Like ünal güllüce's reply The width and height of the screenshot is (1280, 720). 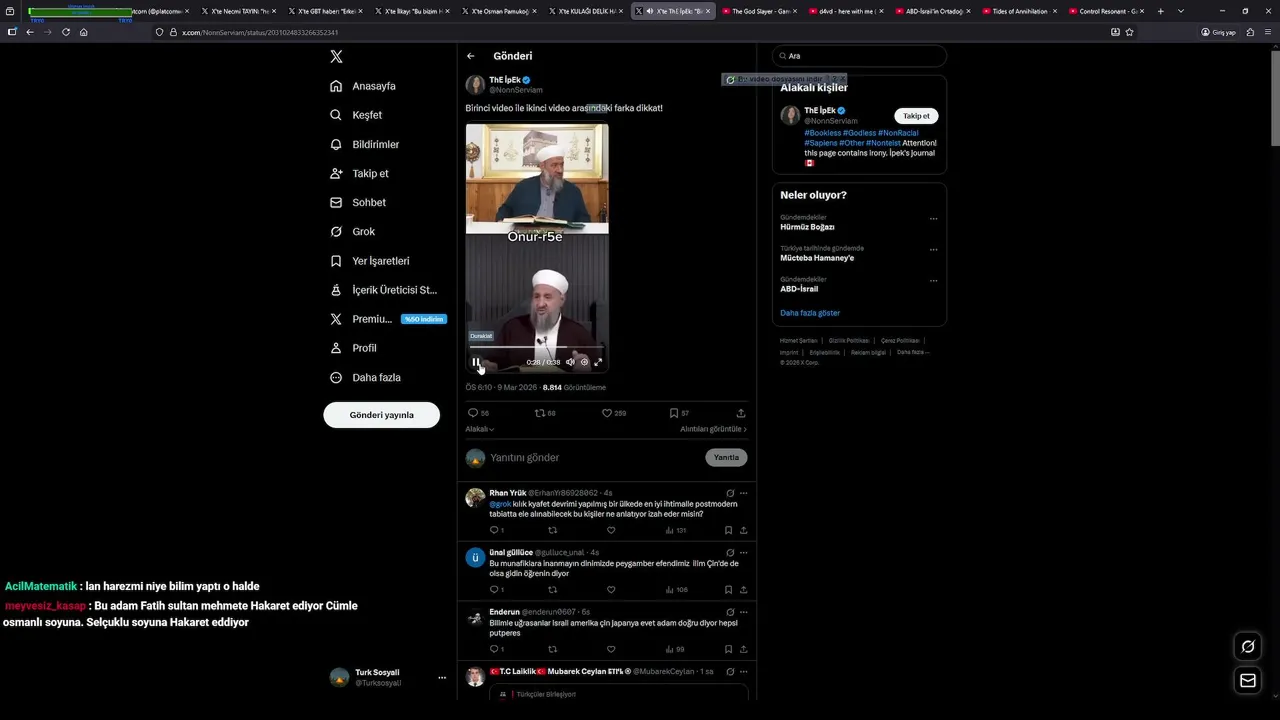[611, 590]
